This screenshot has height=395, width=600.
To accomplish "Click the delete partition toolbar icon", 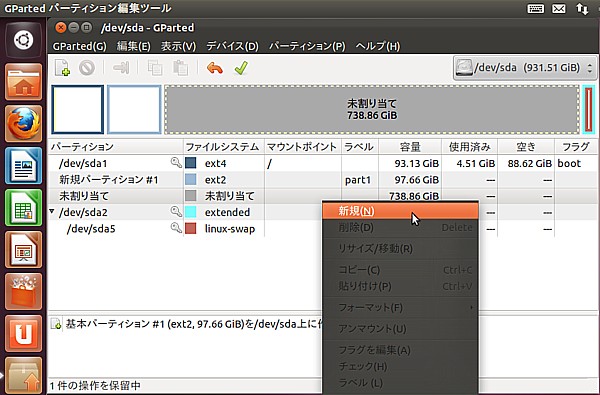I will [87, 68].
